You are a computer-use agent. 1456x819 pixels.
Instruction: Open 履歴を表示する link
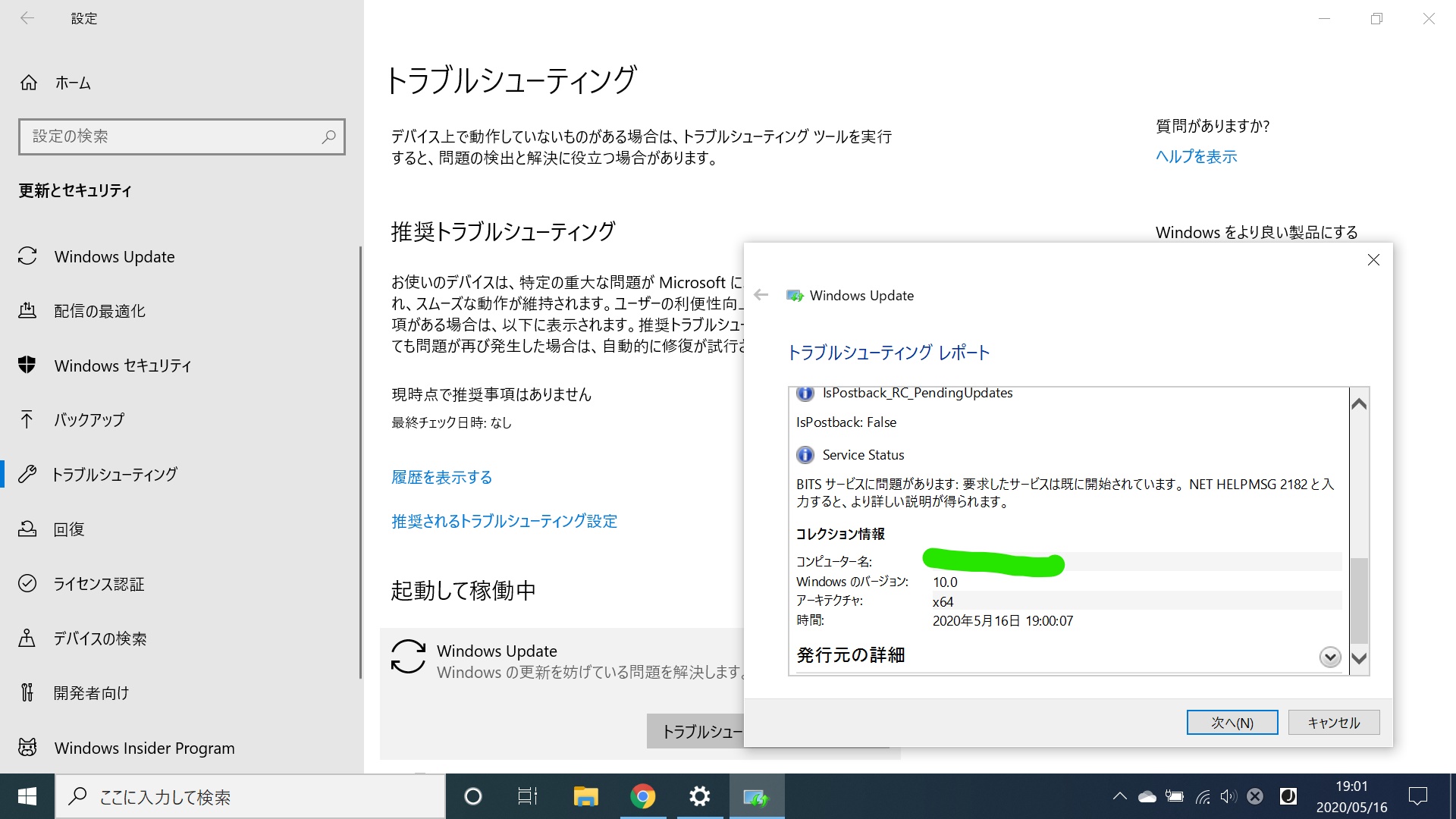[x=441, y=477]
